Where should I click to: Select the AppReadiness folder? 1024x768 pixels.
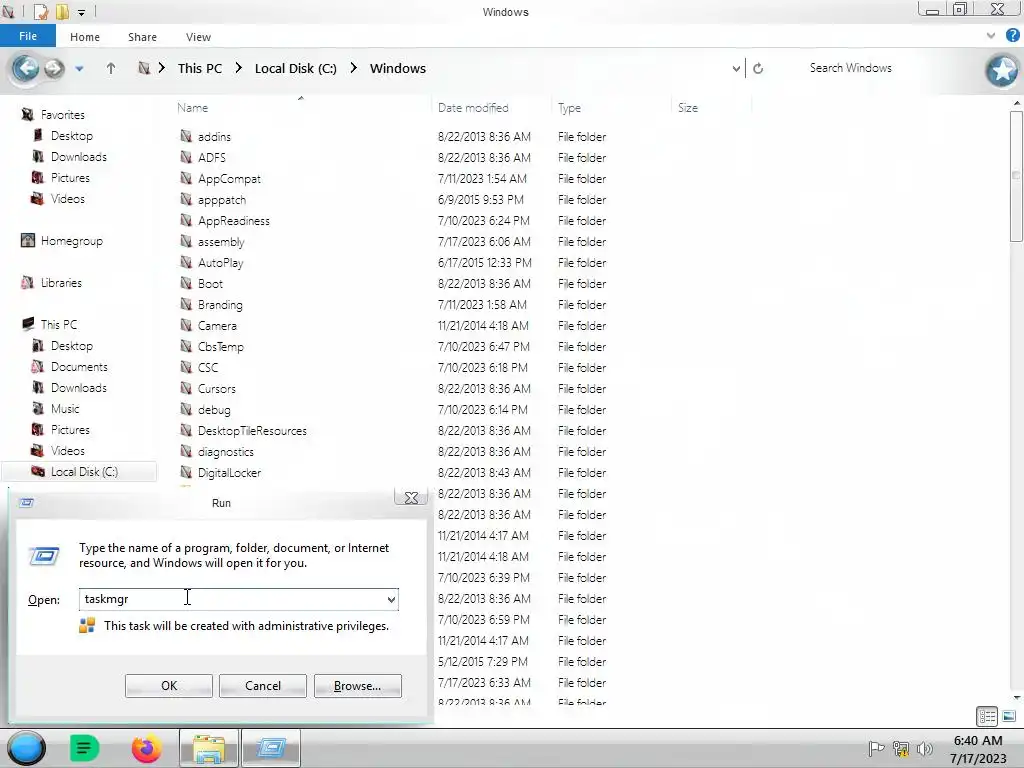234,221
